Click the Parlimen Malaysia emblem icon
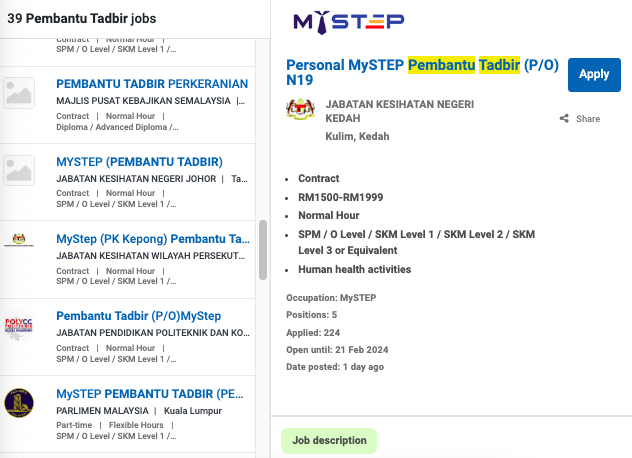632x458 pixels. coord(19,402)
